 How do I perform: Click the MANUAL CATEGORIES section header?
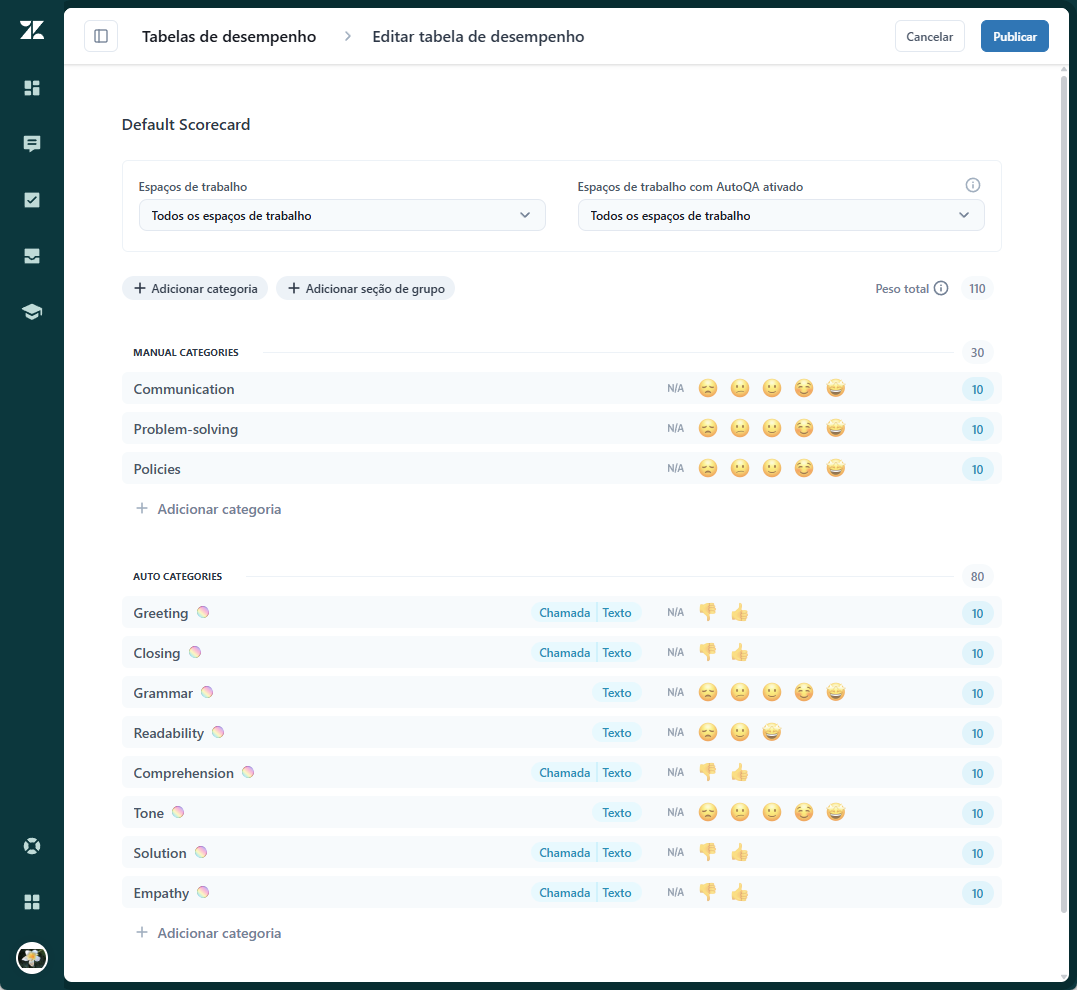tap(186, 352)
